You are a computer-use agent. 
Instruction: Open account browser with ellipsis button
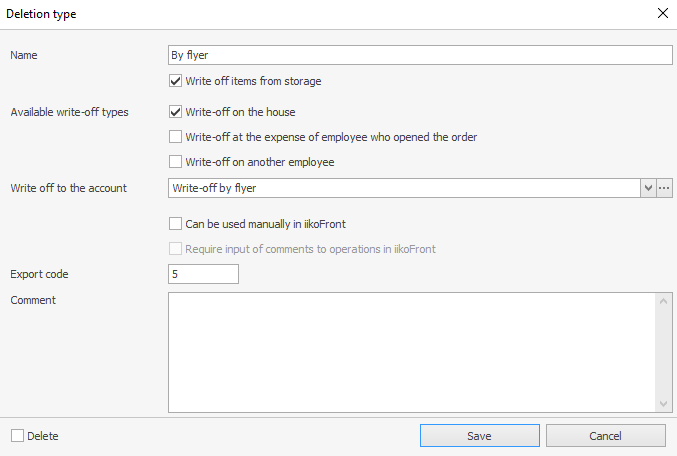[664, 188]
